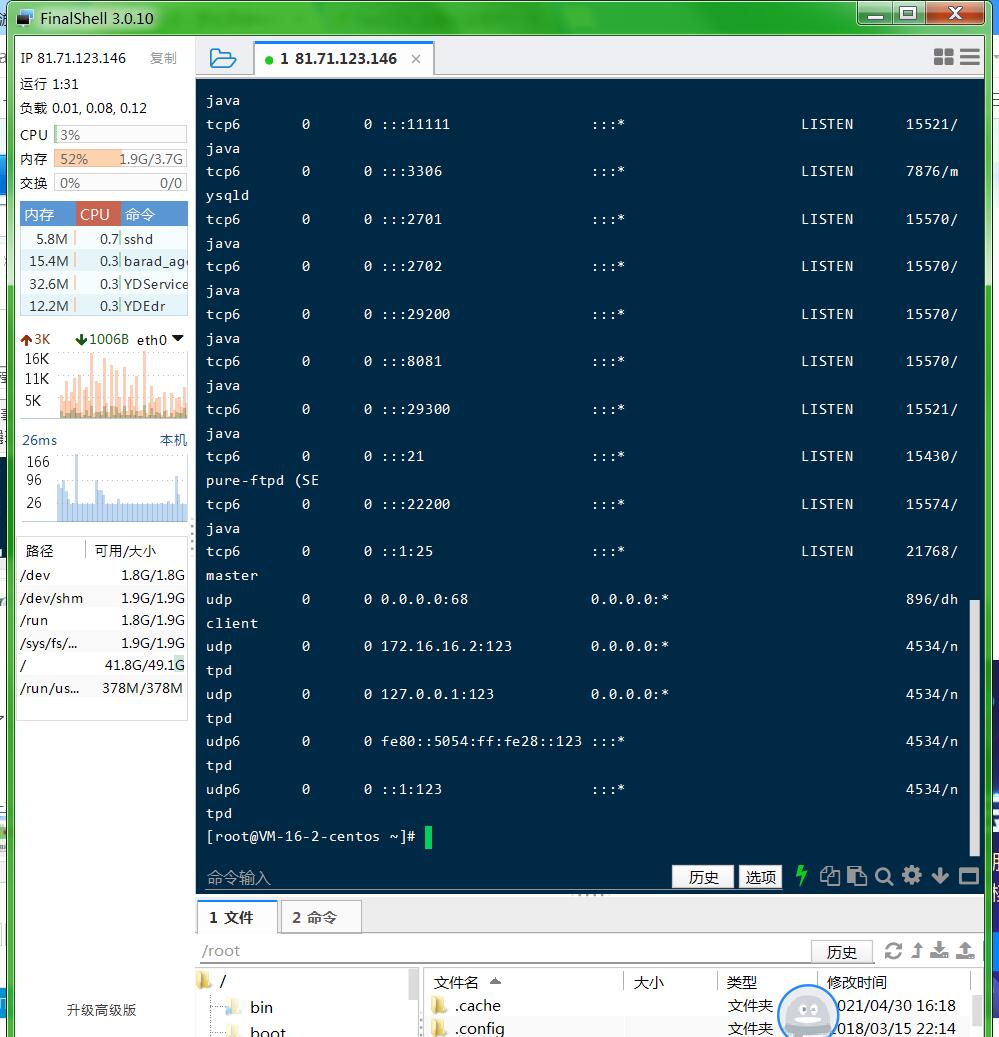Image resolution: width=999 pixels, height=1037 pixels.
Task: Click the terminal copy icon
Action: [x=829, y=876]
